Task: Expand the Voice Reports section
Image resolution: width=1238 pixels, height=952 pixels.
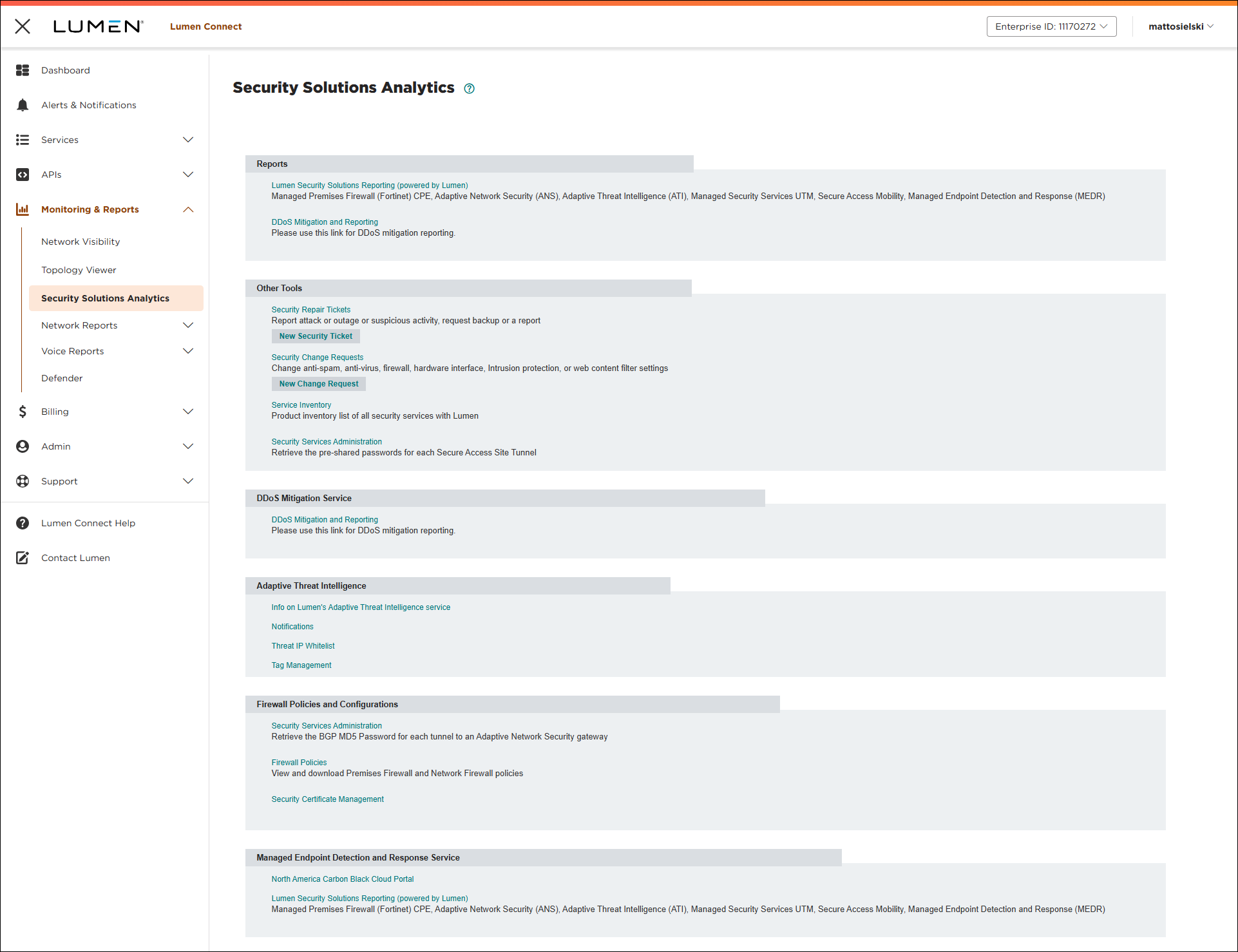Action: pyautogui.click(x=188, y=350)
